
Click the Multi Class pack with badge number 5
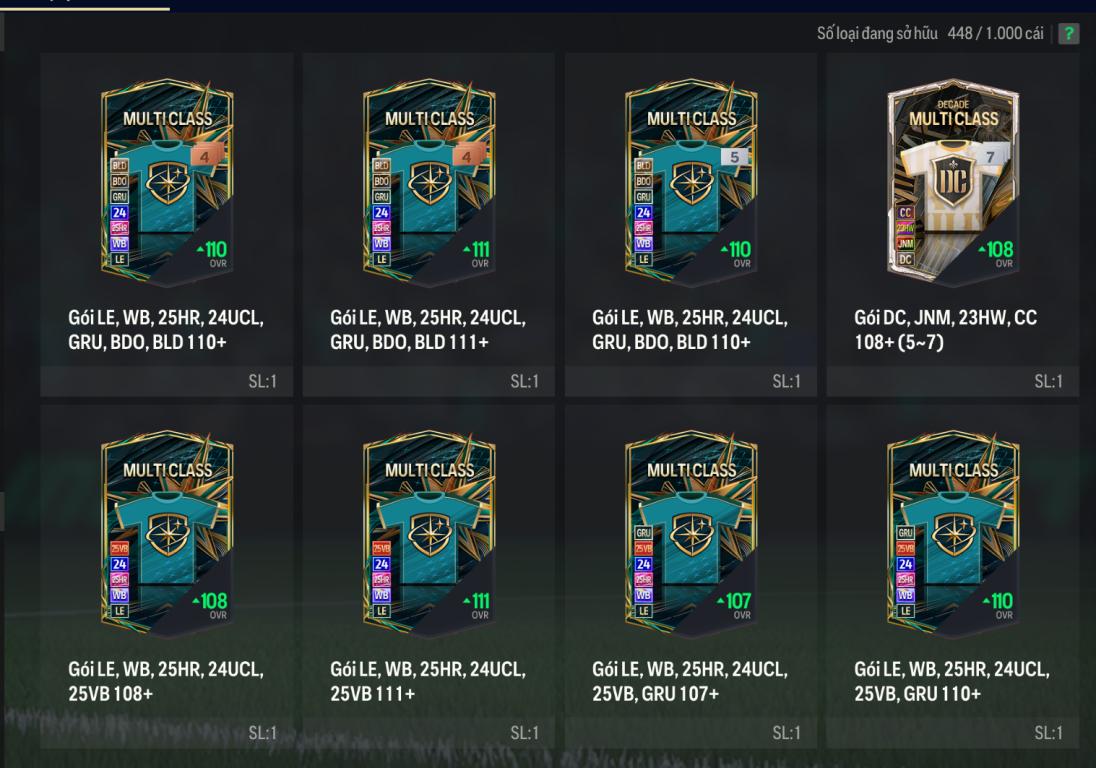click(x=691, y=183)
